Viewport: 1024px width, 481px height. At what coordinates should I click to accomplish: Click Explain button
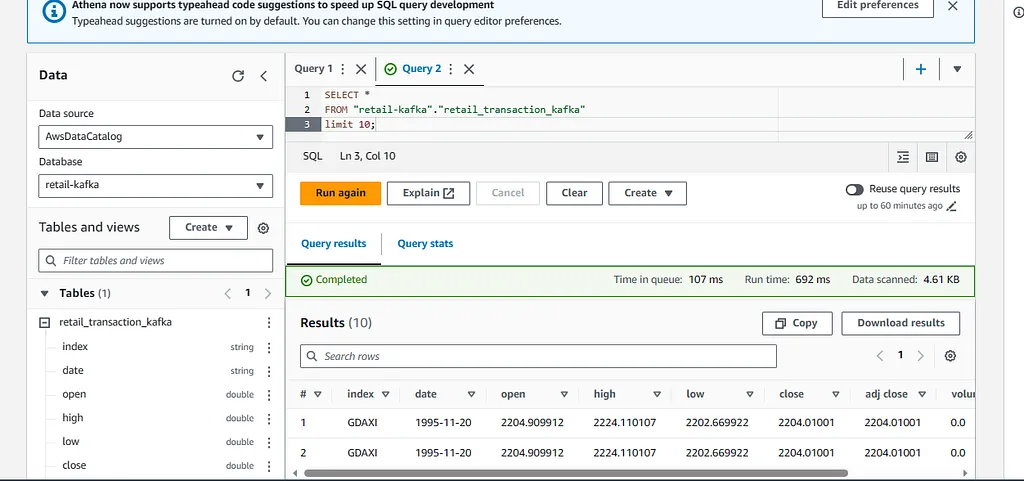(428, 193)
